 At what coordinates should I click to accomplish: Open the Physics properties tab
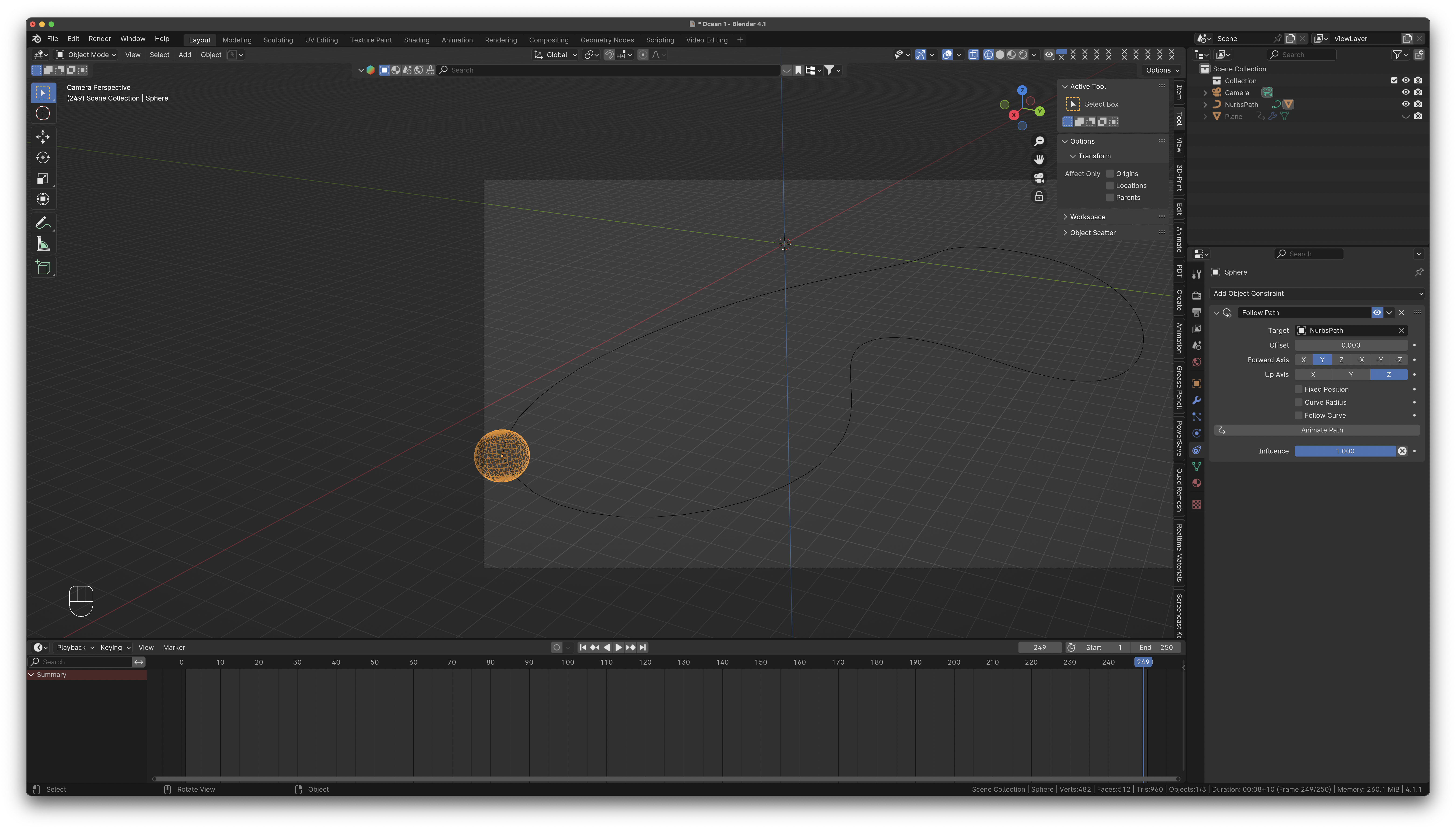coord(1197,433)
